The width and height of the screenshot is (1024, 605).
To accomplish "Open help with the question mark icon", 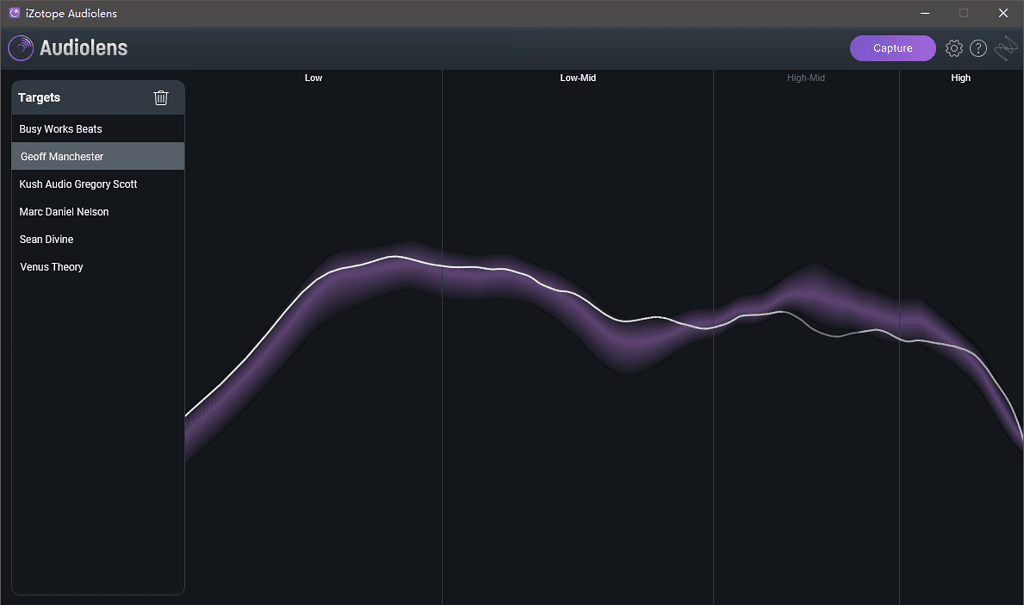I will (979, 48).
